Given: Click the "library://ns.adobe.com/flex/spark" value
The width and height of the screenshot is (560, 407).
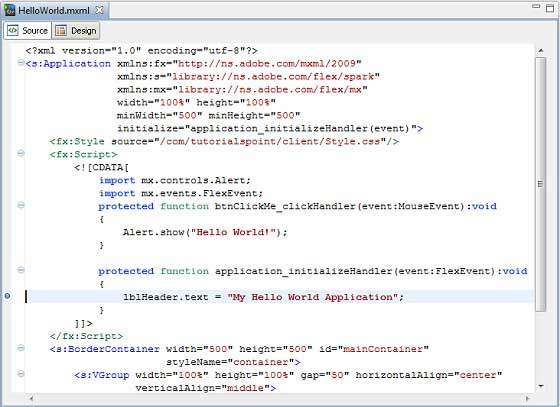Looking at the screenshot, I should 273,77.
